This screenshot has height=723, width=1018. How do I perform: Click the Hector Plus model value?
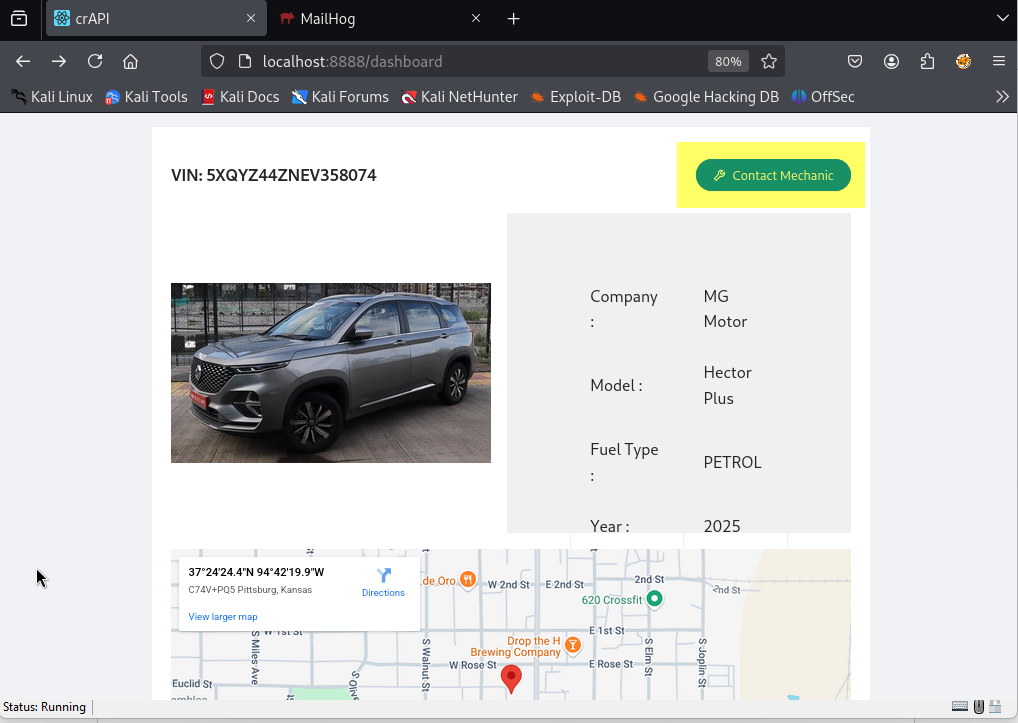click(x=727, y=385)
